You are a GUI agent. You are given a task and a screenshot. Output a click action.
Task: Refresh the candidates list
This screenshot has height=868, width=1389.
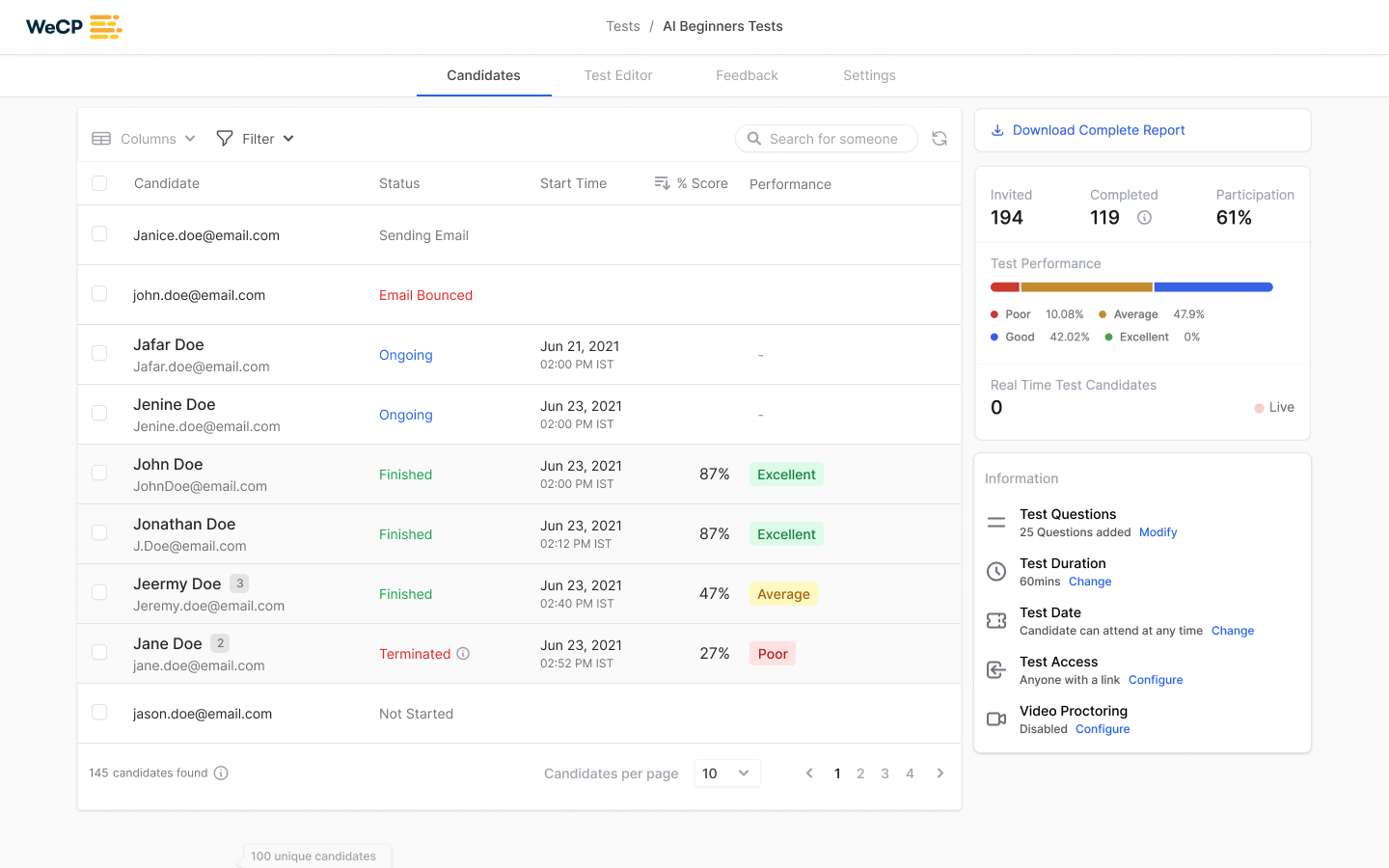(x=940, y=138)
